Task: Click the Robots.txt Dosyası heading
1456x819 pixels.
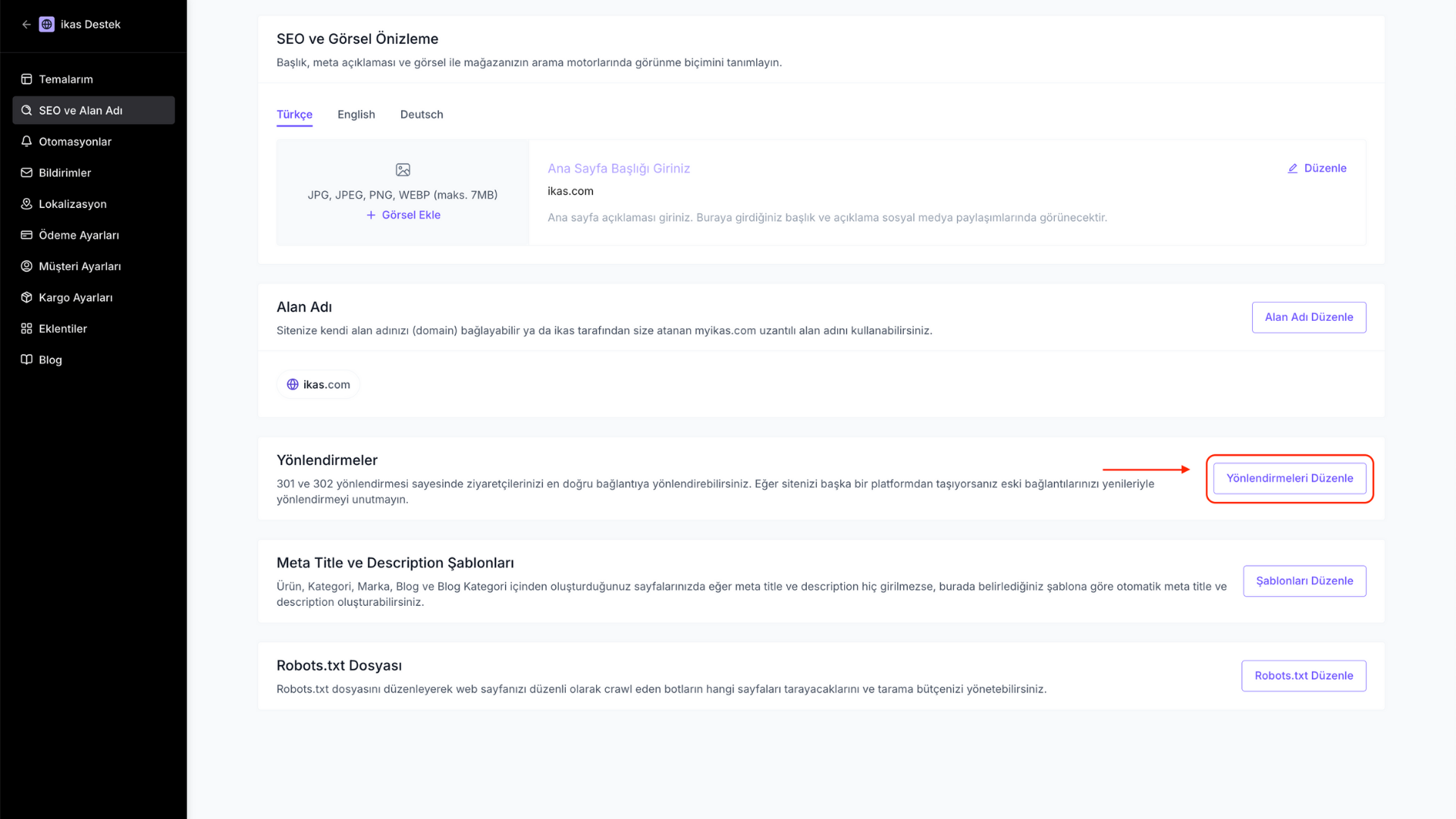Action: (339, 665)
